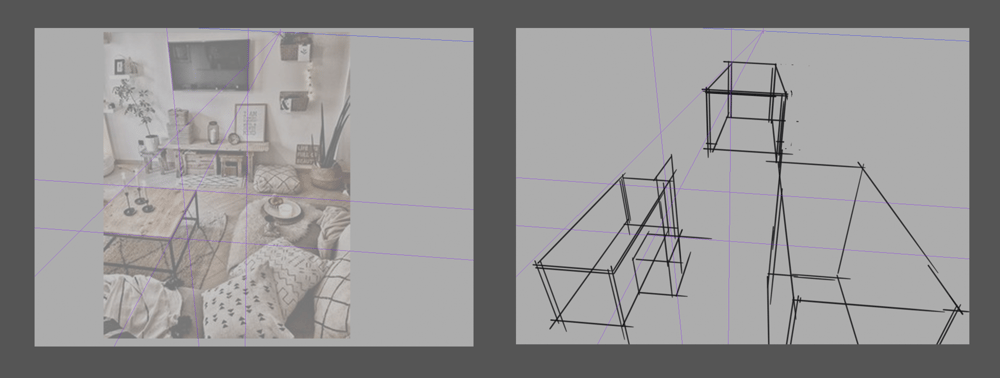Select the wall-mounted TV in the reference photo
Screen dimensions: 1000x378
click(x=209, y=64)
